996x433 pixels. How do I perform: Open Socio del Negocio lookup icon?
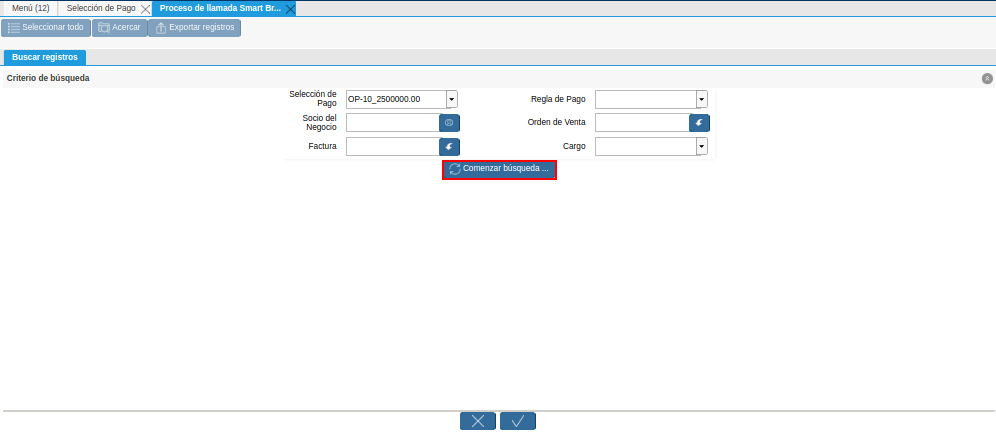[449, 123]
